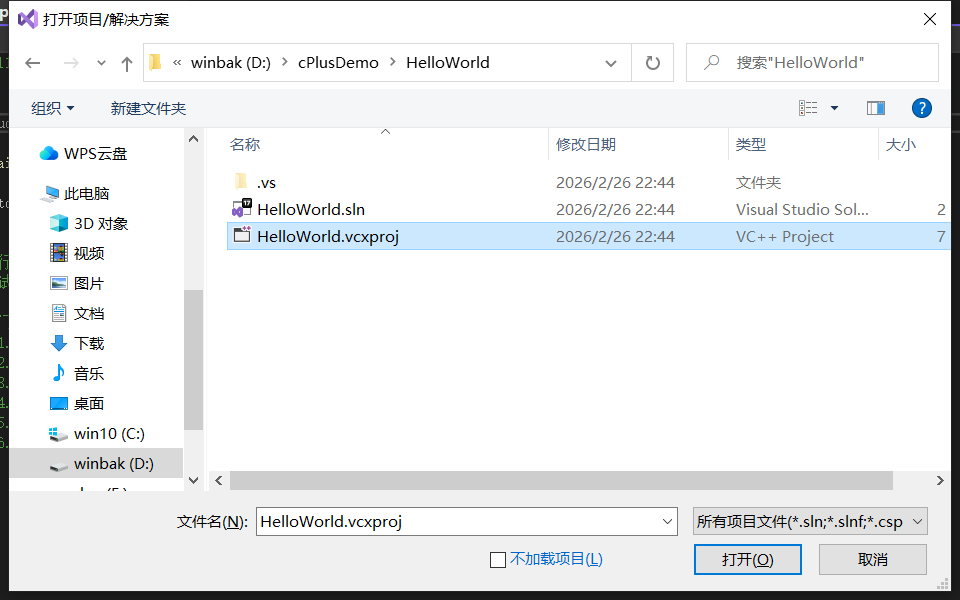Click Visual Studio Sol... type cell
960x600 pixels.
pyautogui.click(x=802, y=209)
